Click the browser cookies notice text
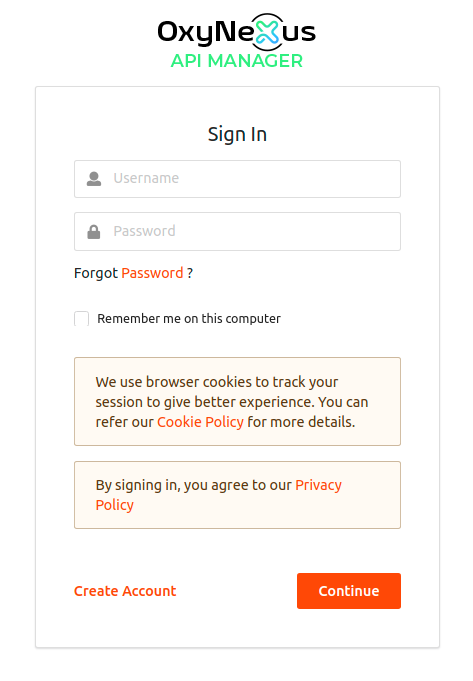This screenshot has height=681, width=473. click(x=232, y=402)
